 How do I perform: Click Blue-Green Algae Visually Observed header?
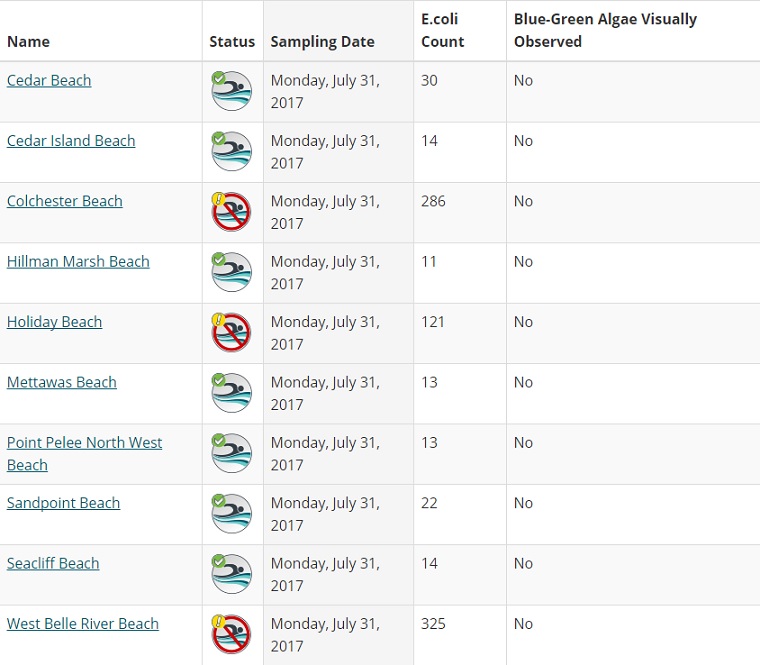click(605, 30)
